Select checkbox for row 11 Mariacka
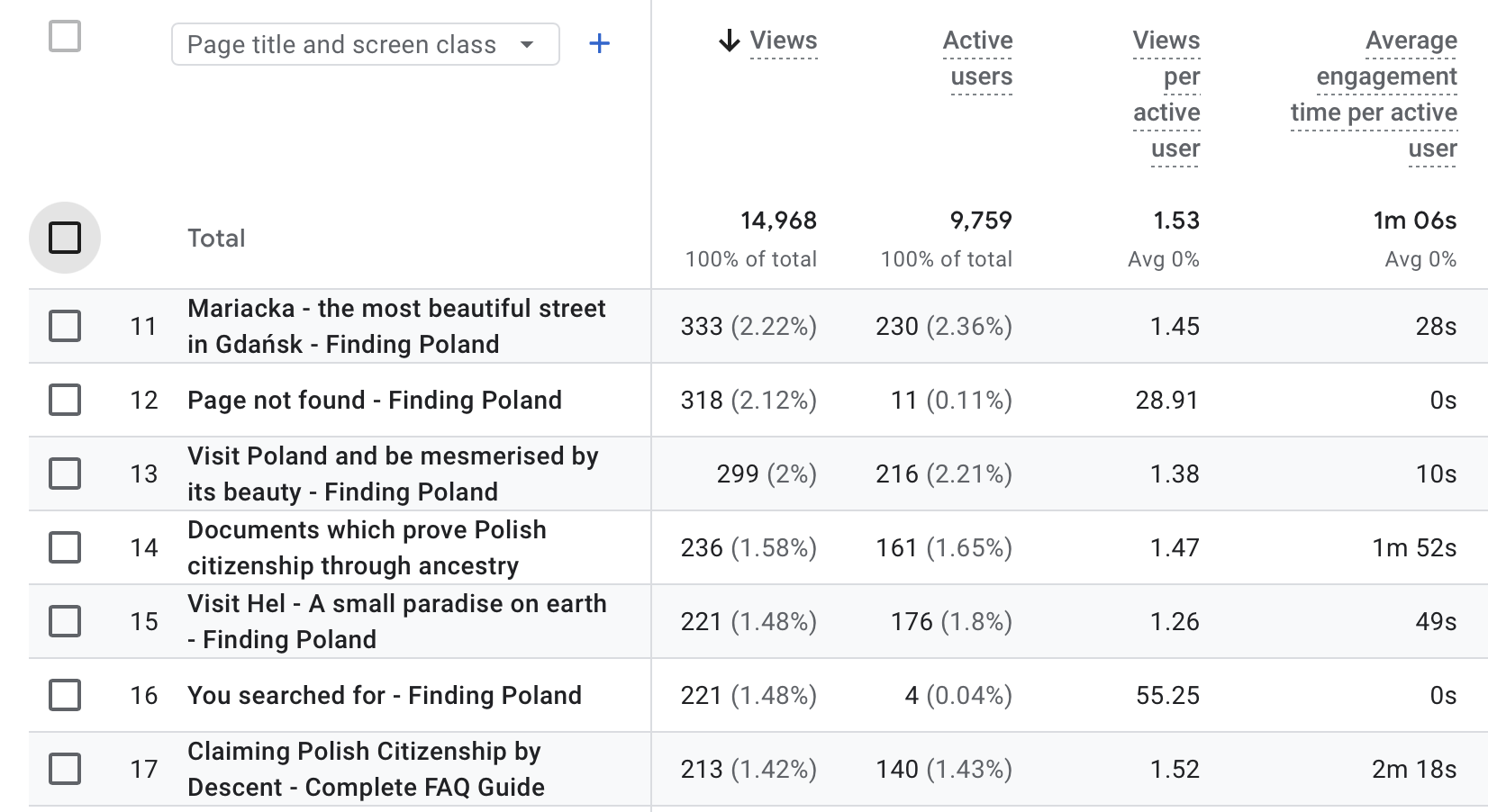 (65, 326)
